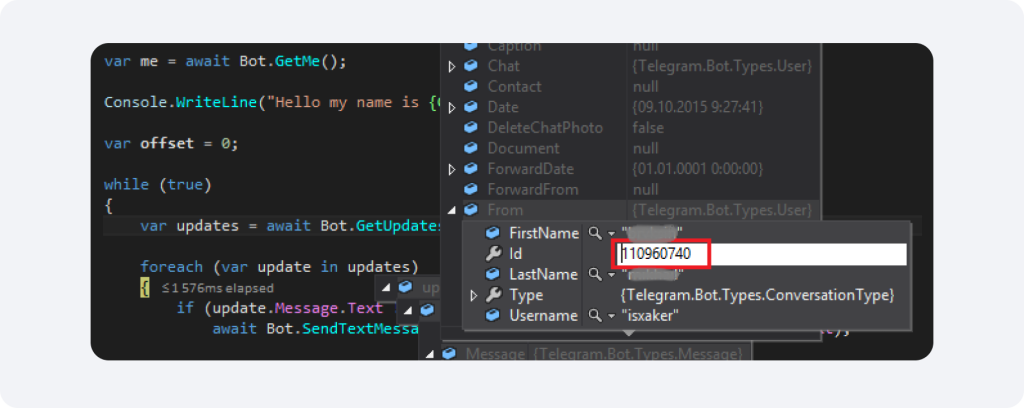The height and width of the screenshot is (408, 1024).
Task: Click the 'offset' variable in code
Action: [x=167, y=144]
